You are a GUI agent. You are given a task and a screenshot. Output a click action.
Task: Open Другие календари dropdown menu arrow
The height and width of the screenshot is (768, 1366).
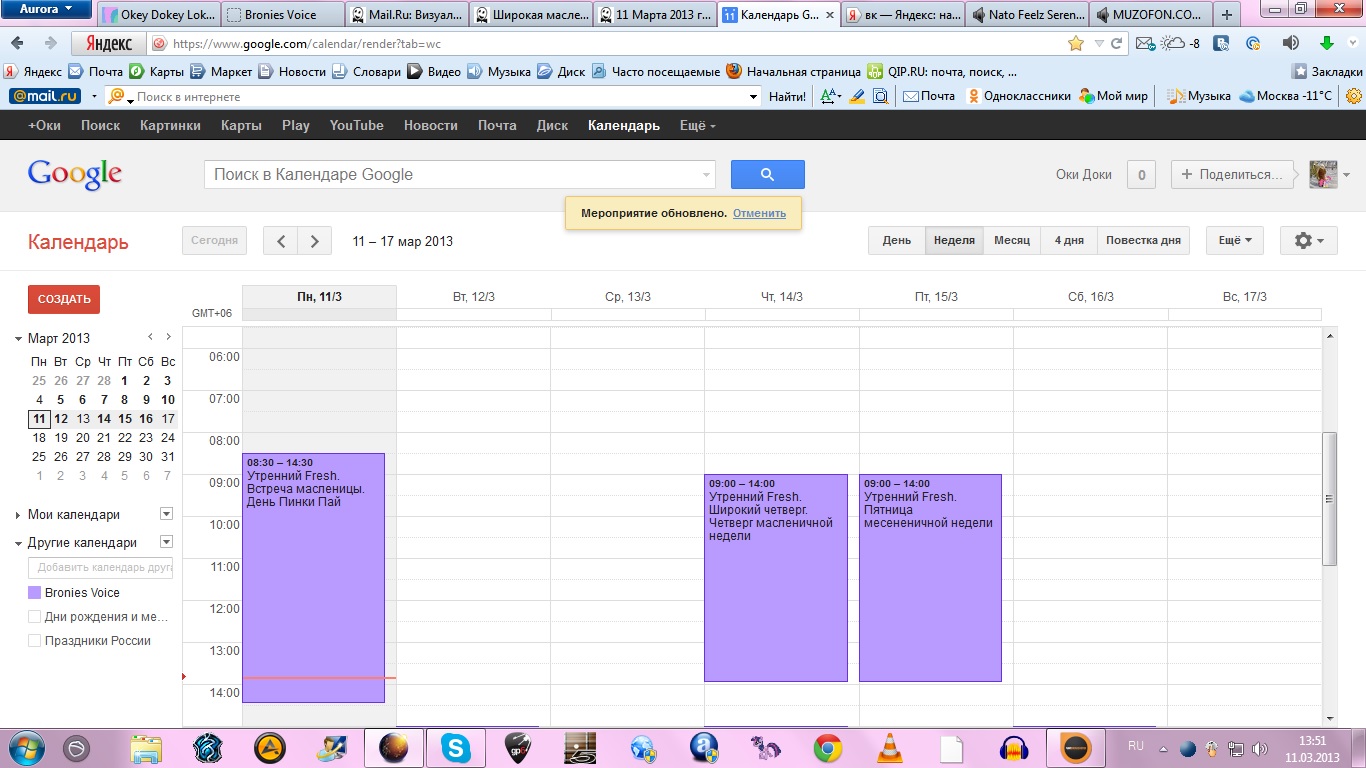click(x=167, y=542)
